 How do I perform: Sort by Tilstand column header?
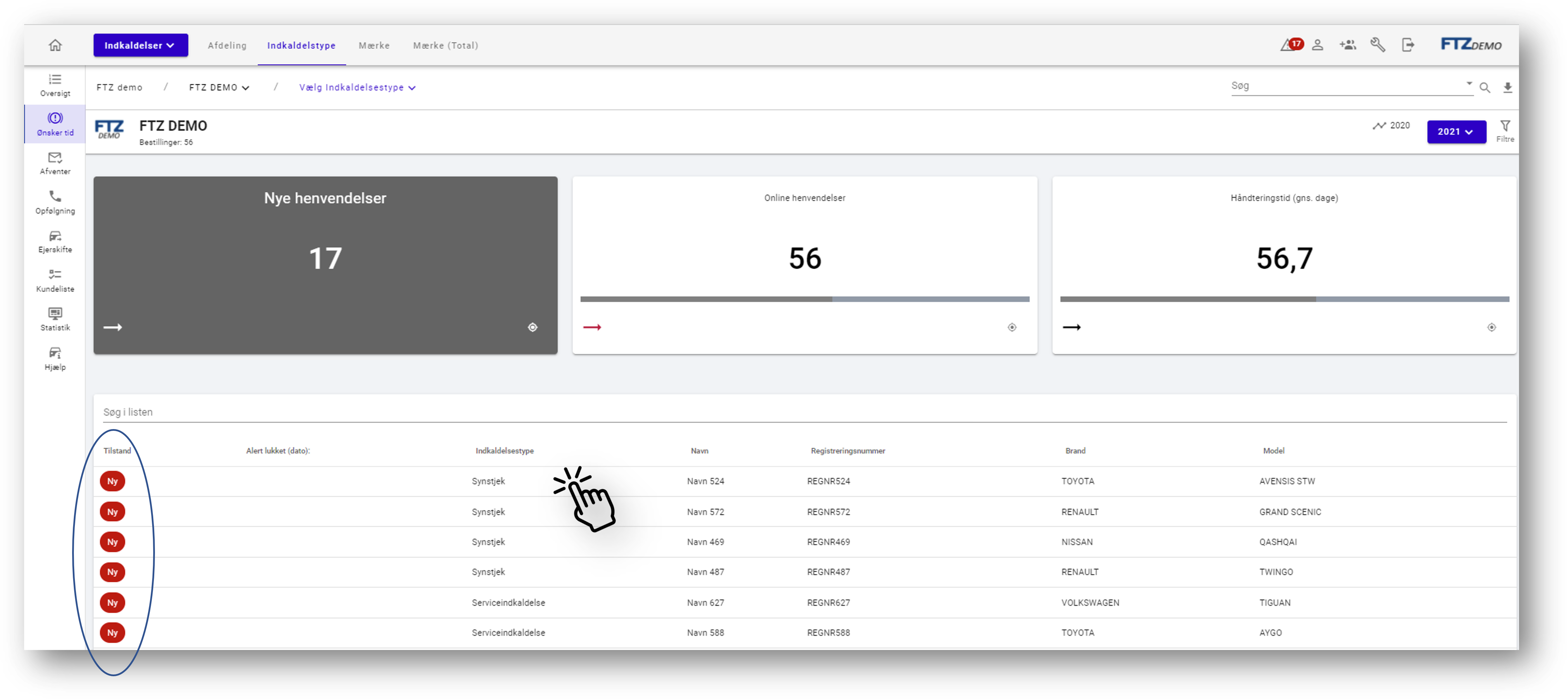tap(117, 450)
